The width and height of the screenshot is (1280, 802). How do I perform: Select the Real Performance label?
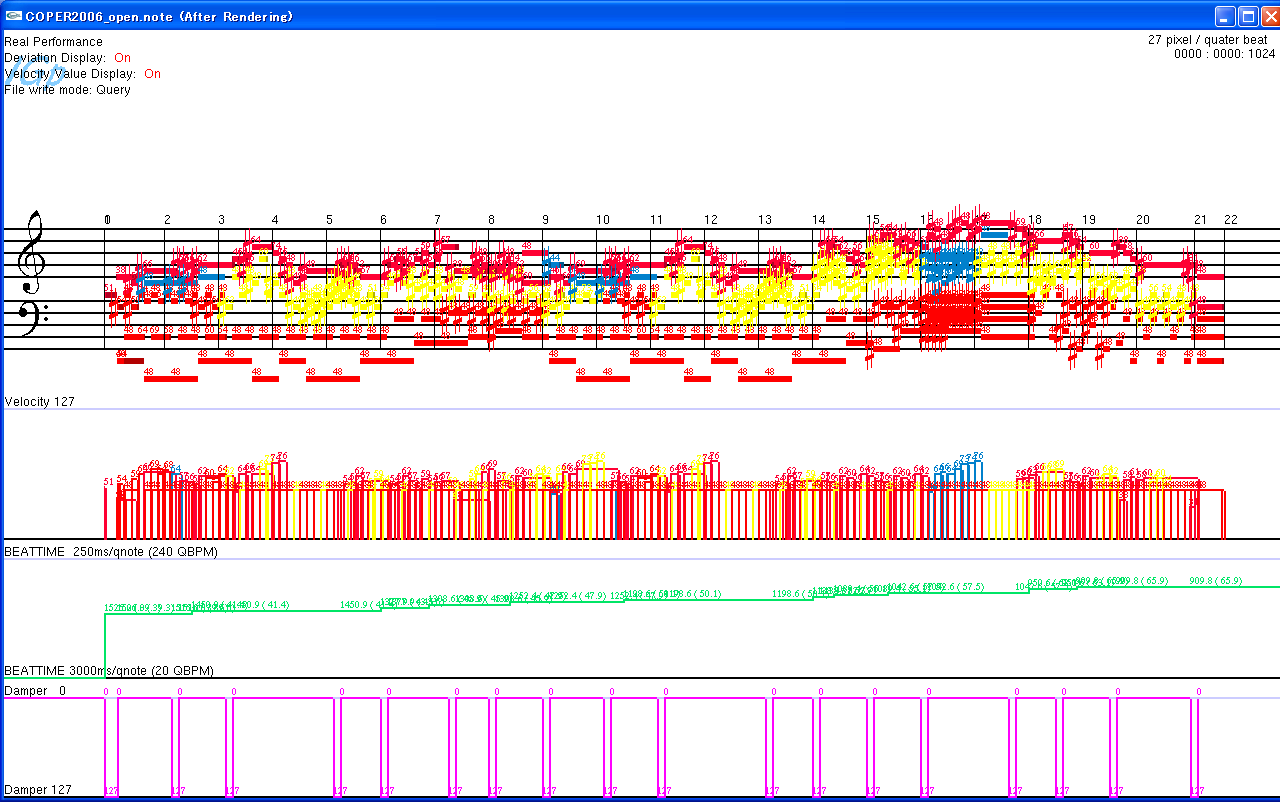click(53, 42)
